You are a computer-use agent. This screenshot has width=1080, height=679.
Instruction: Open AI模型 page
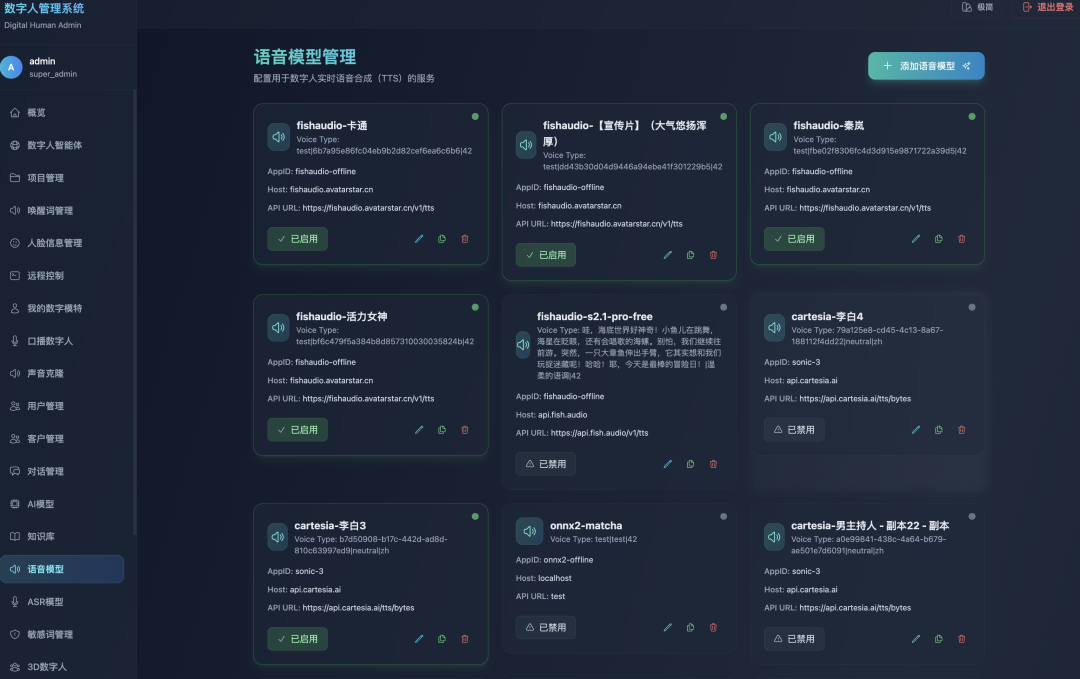point(62,504)
